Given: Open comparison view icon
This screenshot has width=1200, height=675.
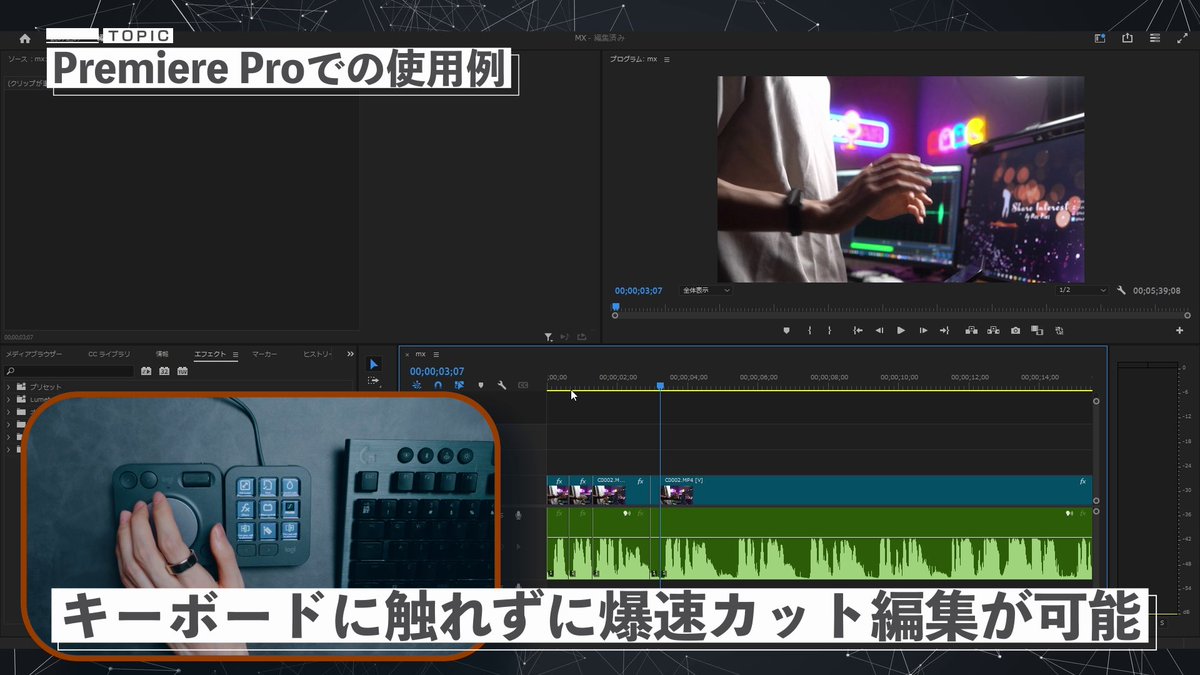Looking at the screenshot, I should pyautogui.click(x=1037, y=330).
